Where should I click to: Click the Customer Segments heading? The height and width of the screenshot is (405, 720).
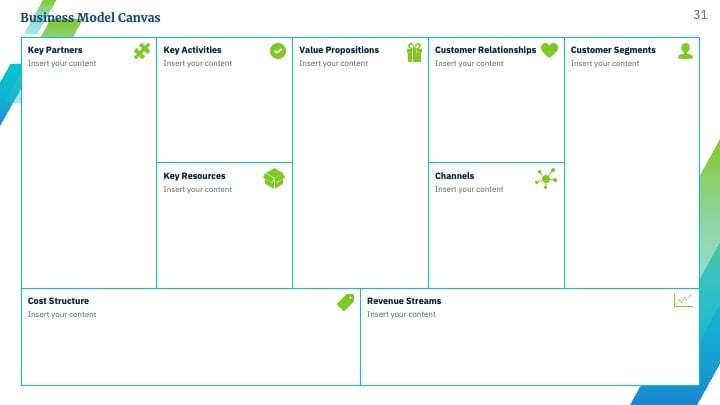click(x=613, y=50)
